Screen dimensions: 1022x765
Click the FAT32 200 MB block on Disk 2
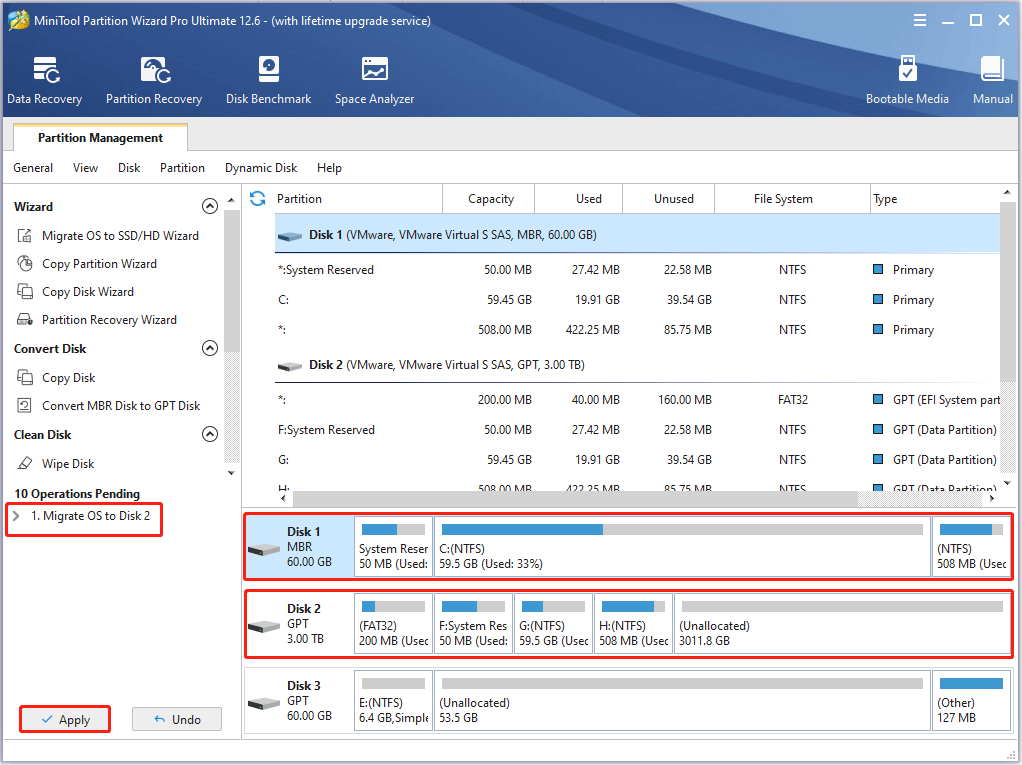(x=394, y=624)
